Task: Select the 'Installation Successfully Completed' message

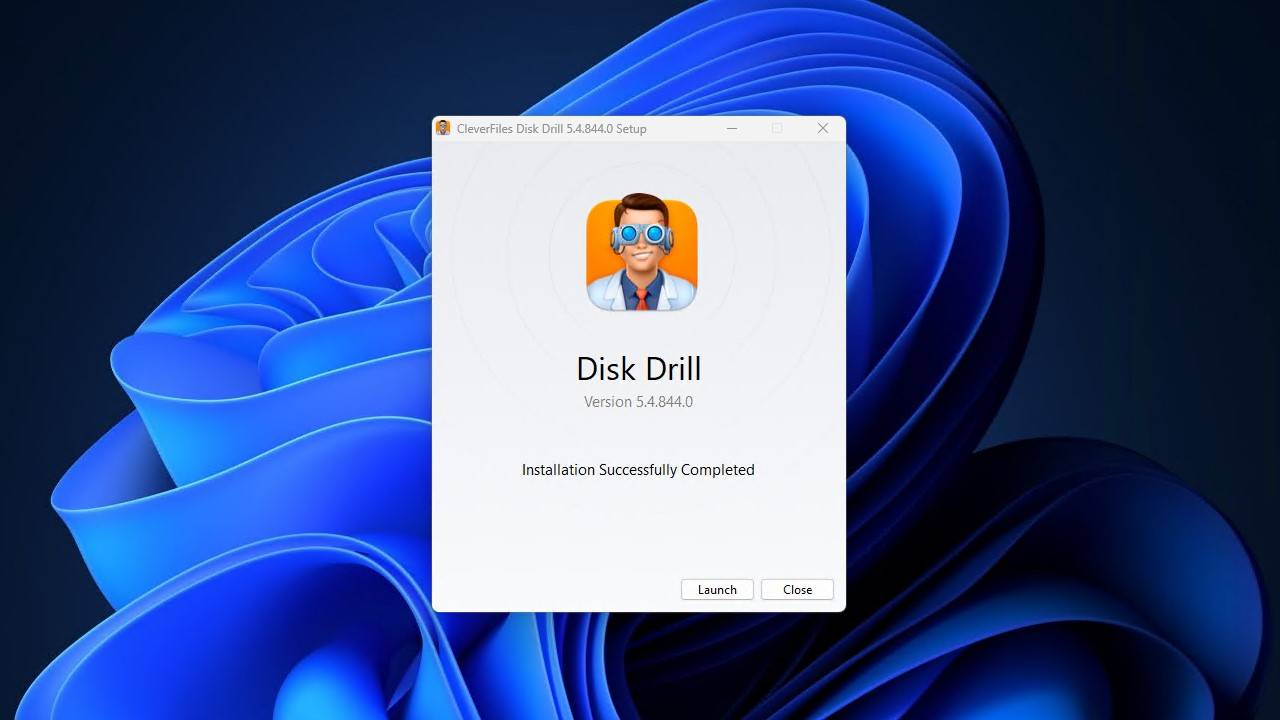Action: (638, 470)
